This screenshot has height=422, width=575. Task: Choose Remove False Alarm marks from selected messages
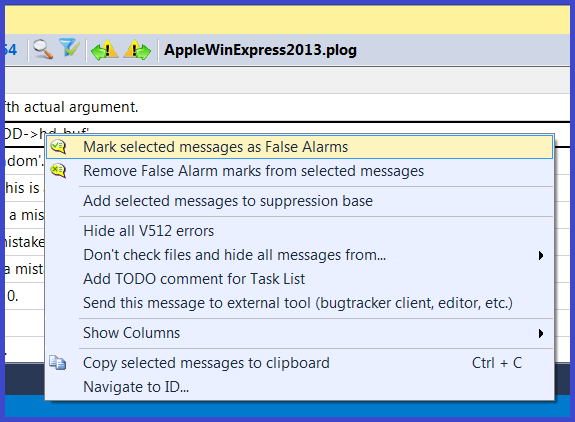(x=300, y=171)
